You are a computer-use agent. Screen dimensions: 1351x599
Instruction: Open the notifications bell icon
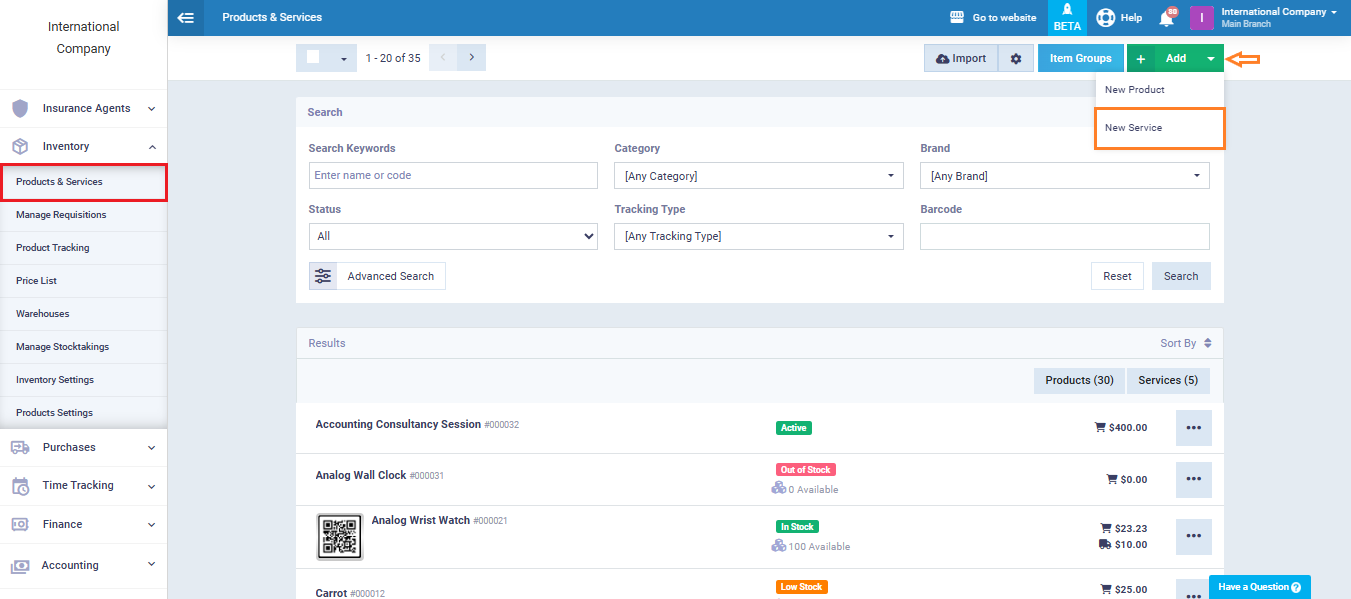1166,18
